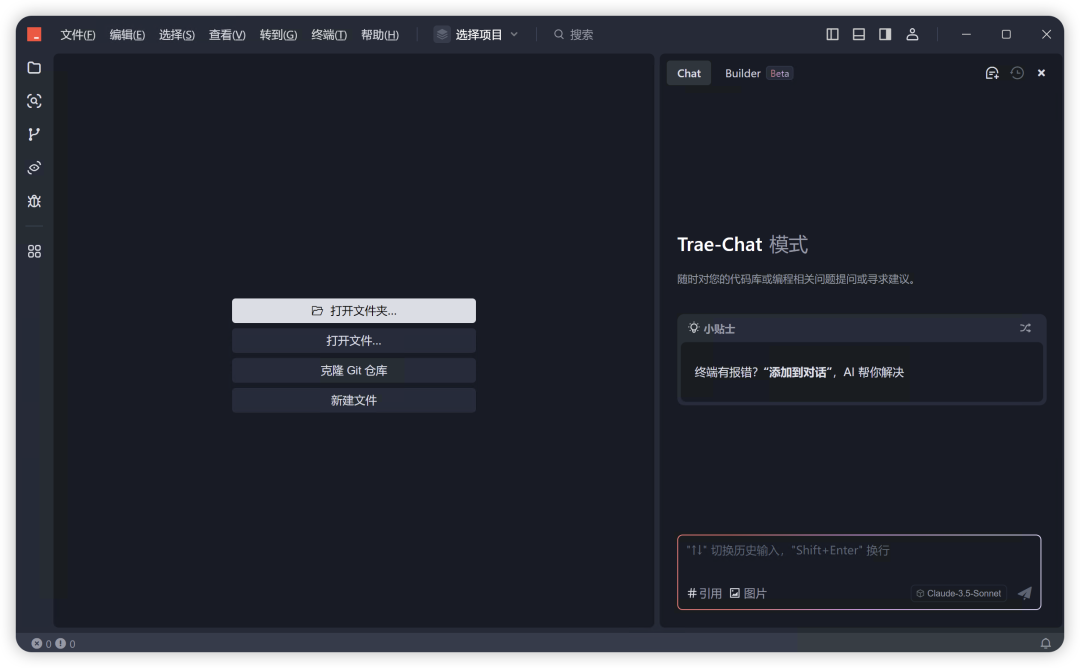Toggle the primary left sidebar layout
Viewport: 1080px width, 668px height.
coord(832,34)
